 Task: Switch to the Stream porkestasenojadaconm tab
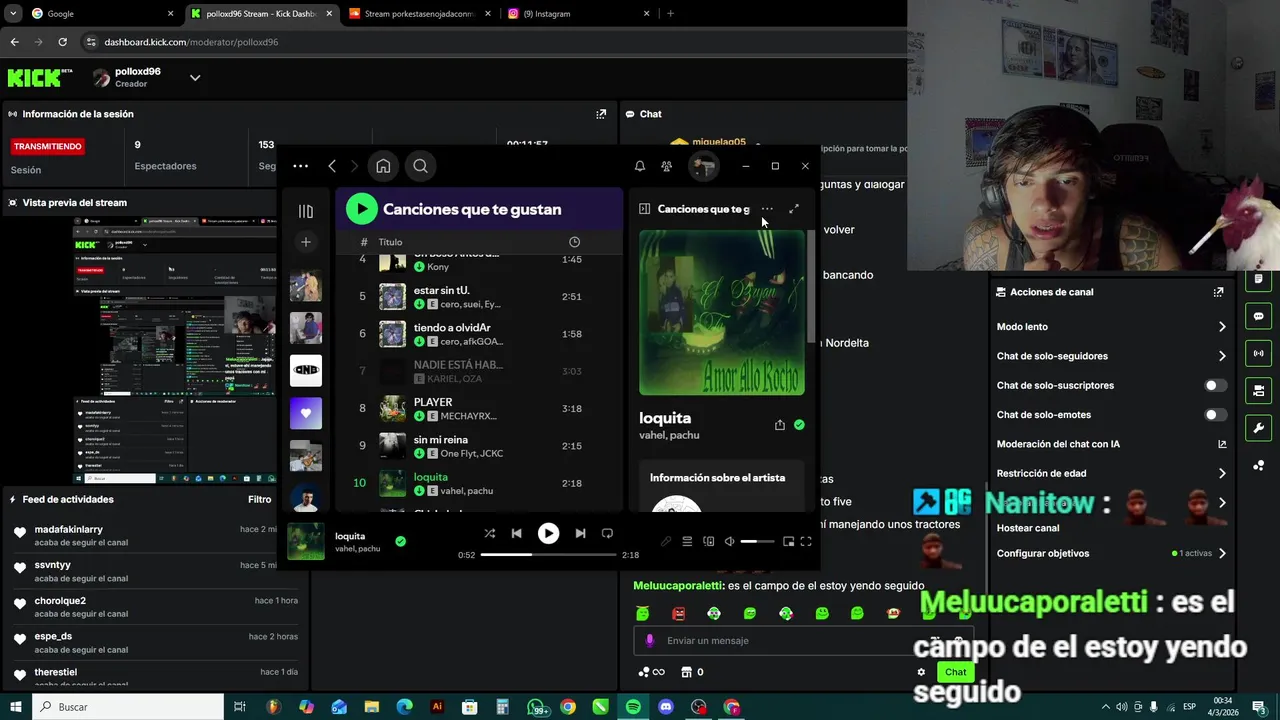418,14
